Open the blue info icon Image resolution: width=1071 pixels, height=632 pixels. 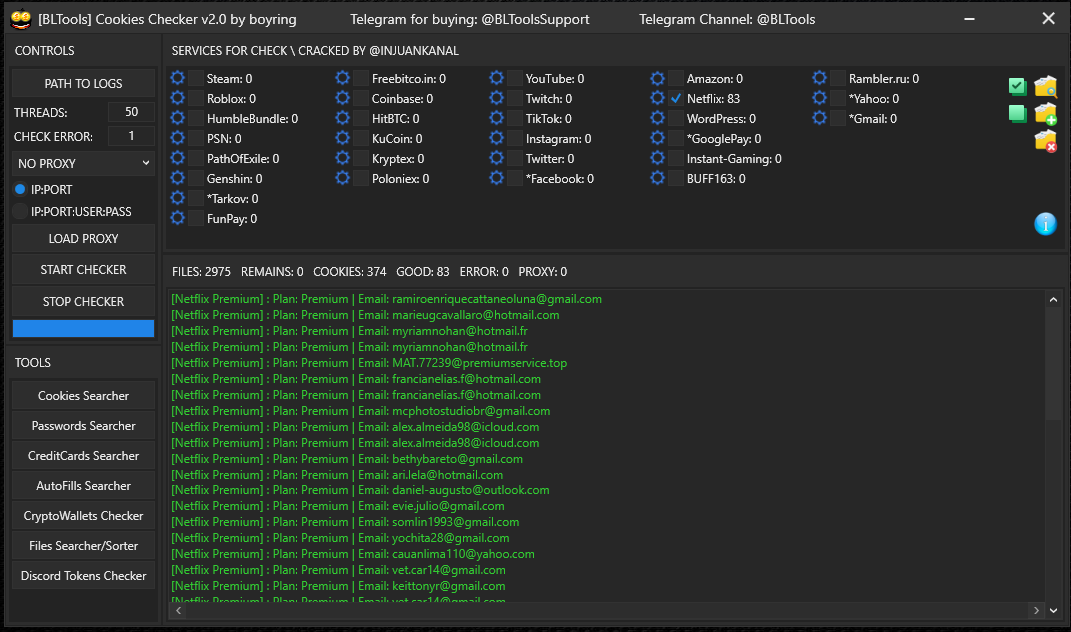click(x=1045, y=223)
